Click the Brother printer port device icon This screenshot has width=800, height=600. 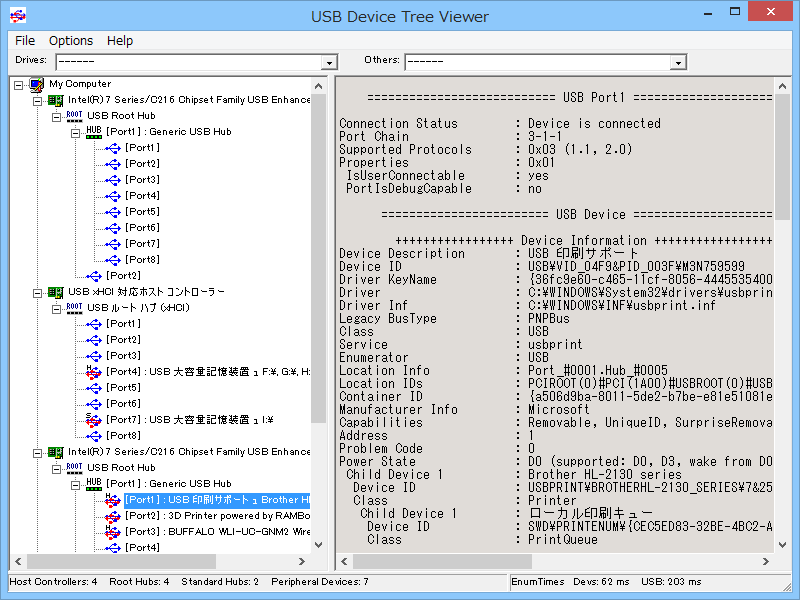click(x=112, y=500)
